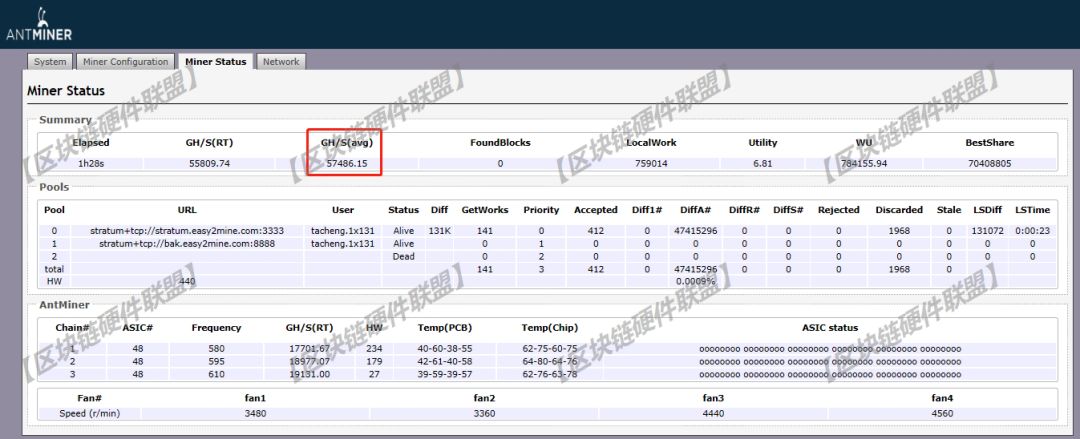This screenshot has height=439, width=1080.
Task: Click the FoundBlocks column header
Action: pyautogui.click(x=500, y=143)
